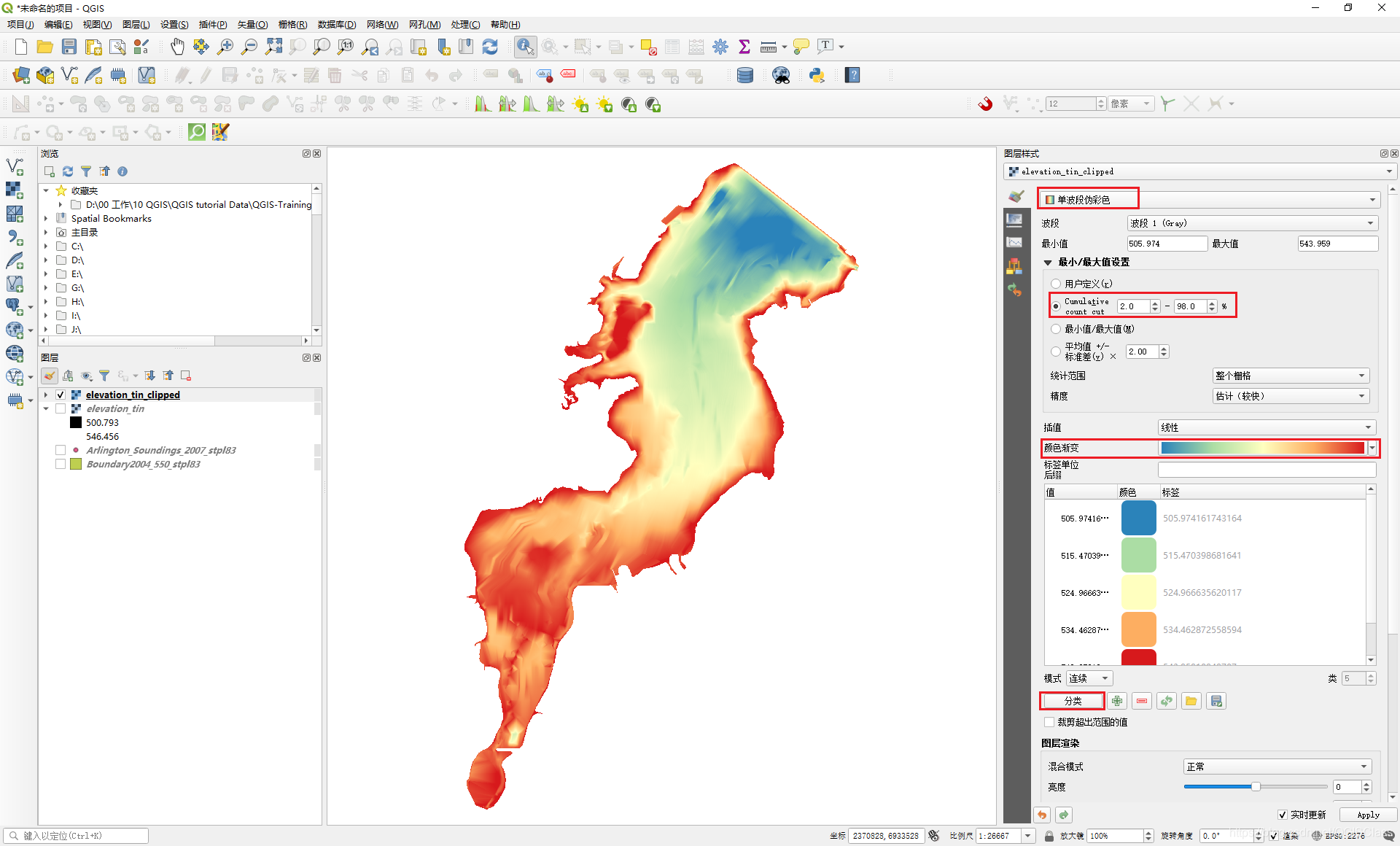1400x846 pixels.
Task: Toggle the 实时更新 checkbox
Action: [1283, 815]
